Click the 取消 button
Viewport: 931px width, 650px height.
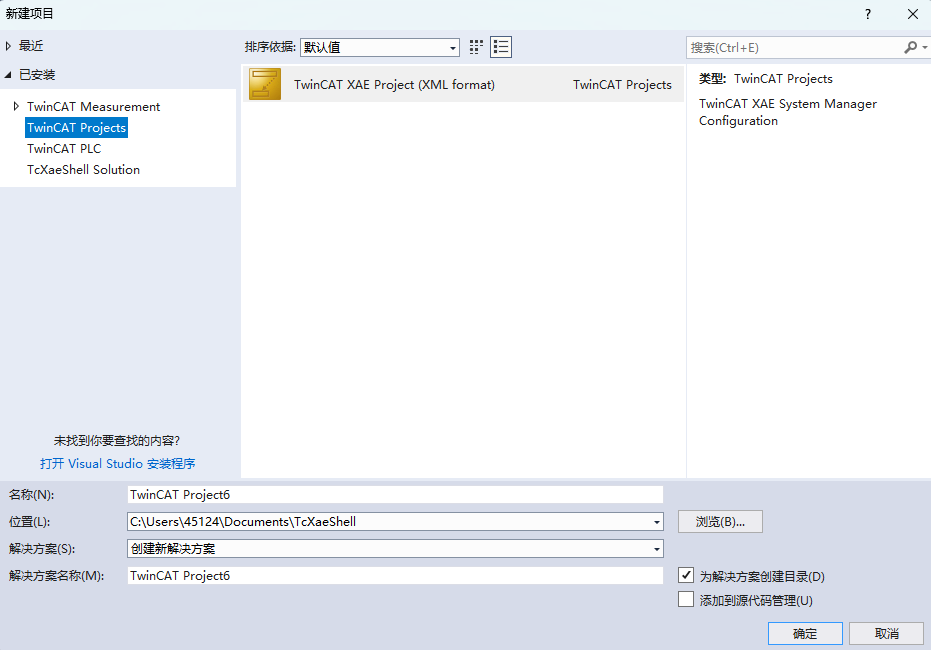pos(886,633)
